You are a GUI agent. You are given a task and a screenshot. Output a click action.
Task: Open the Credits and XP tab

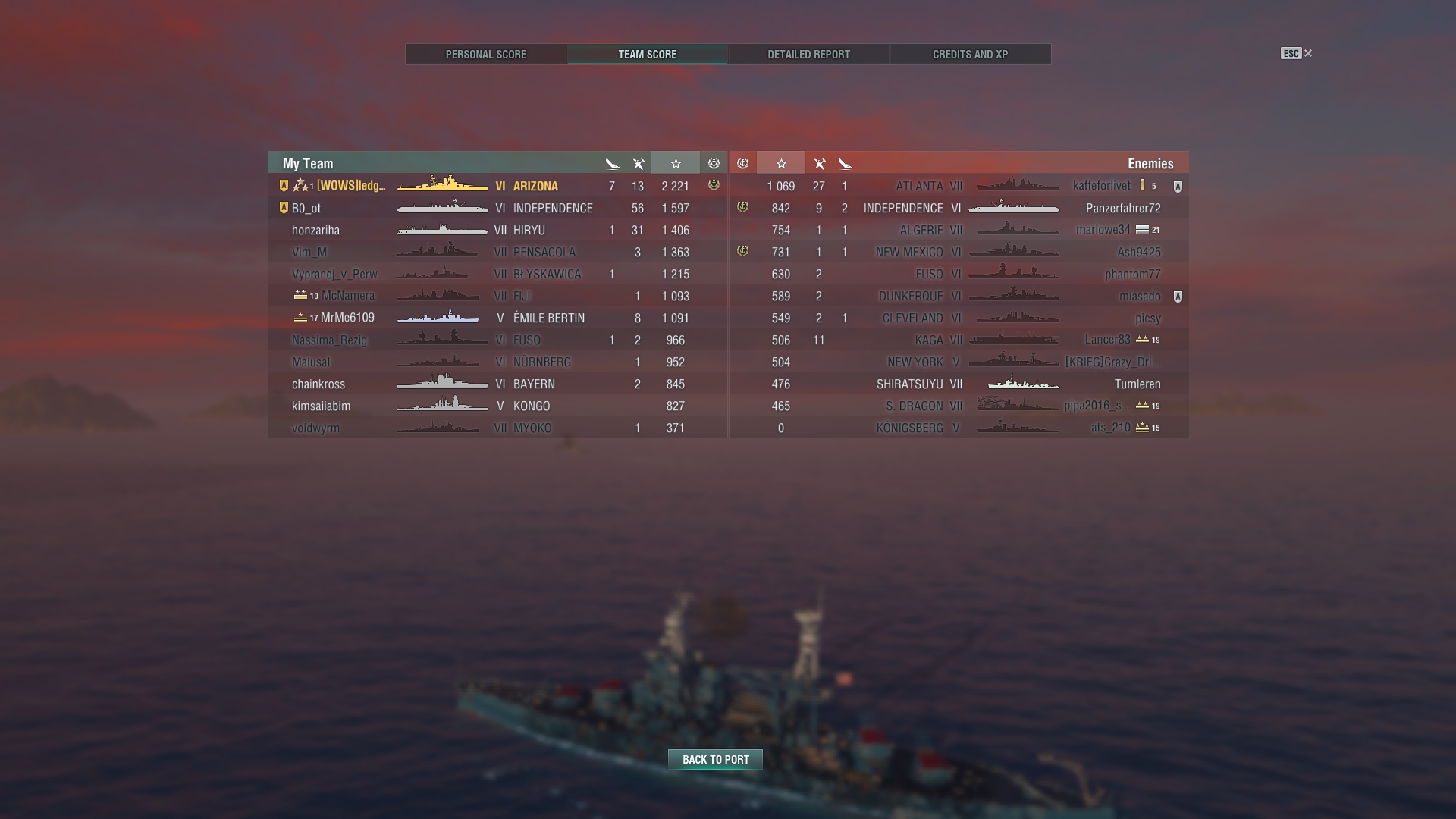[970, 55]
